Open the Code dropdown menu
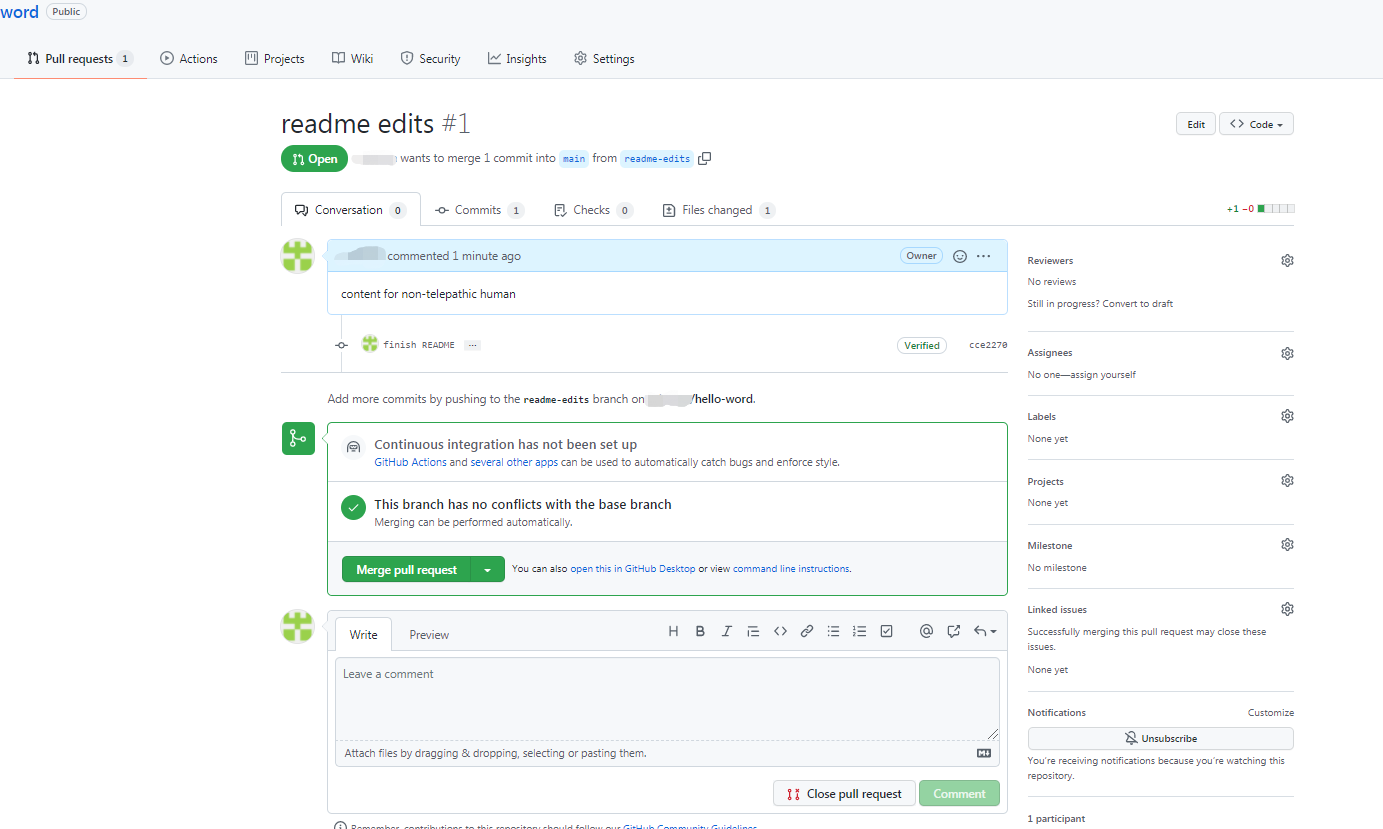 click(x=1256, y=123)
